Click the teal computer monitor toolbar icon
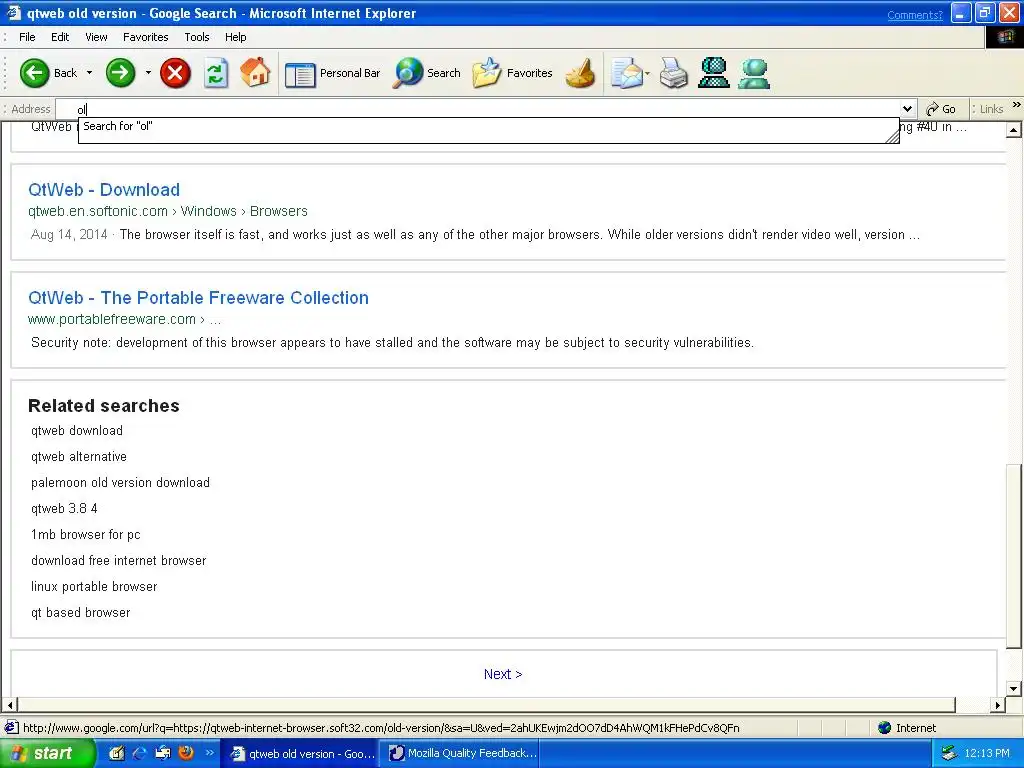 (x=713, y=72)
